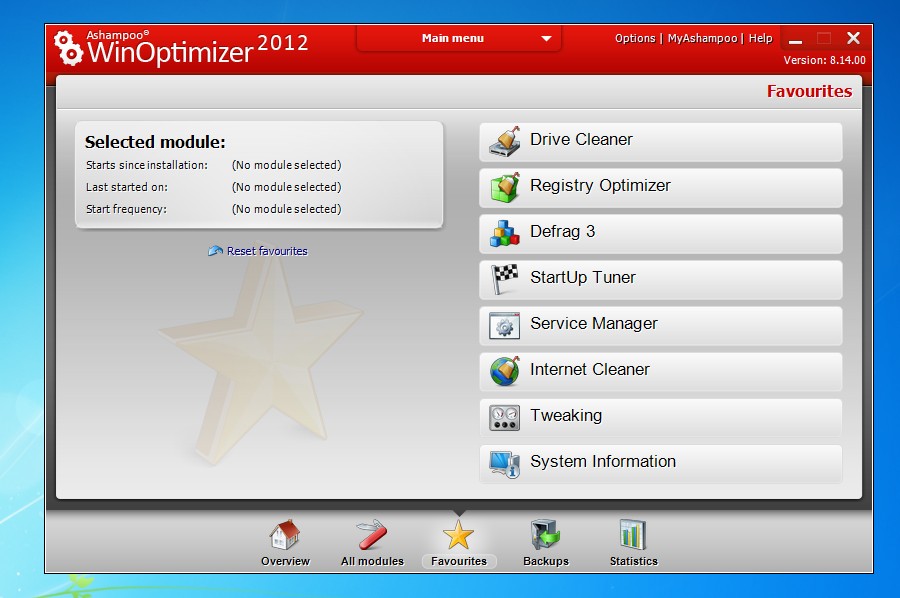Viewport: 900px width, 598px height.
Task: Launch the Drive Cleaner module
Action: point(661,142)
